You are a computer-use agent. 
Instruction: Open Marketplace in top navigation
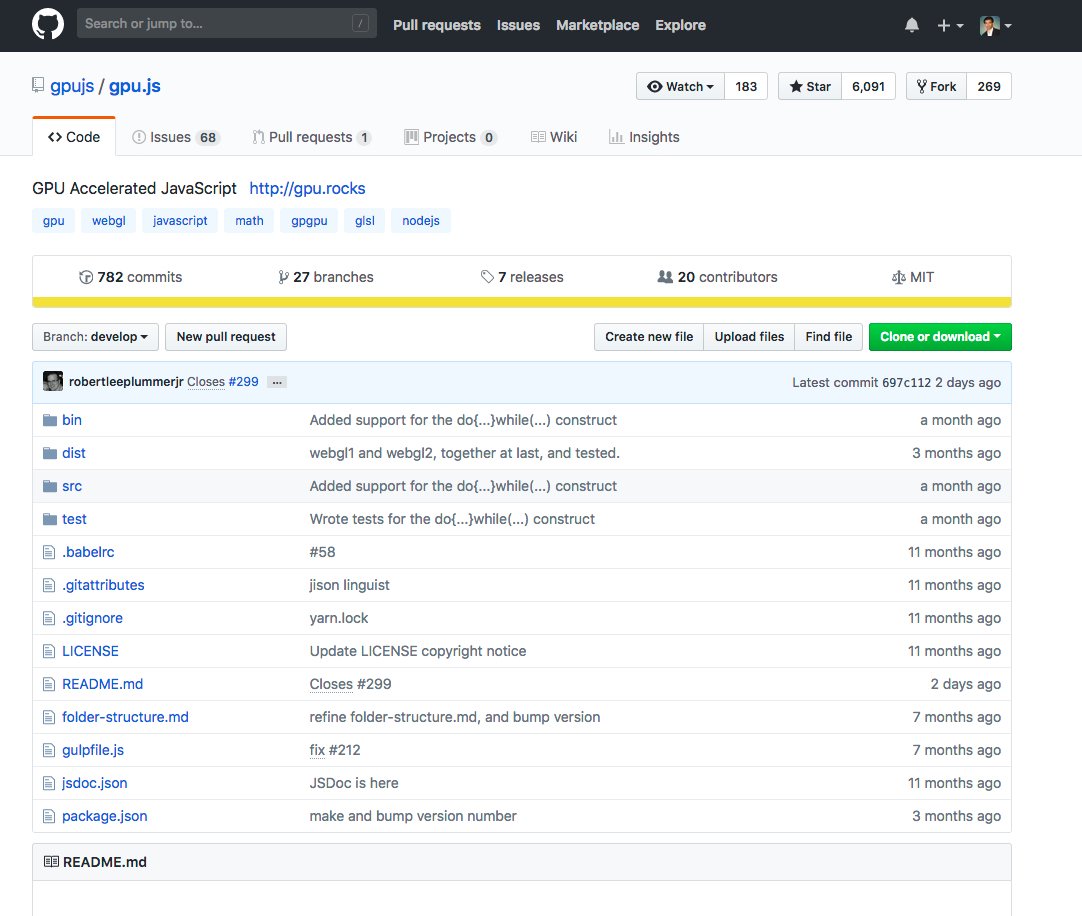(598, 25)
